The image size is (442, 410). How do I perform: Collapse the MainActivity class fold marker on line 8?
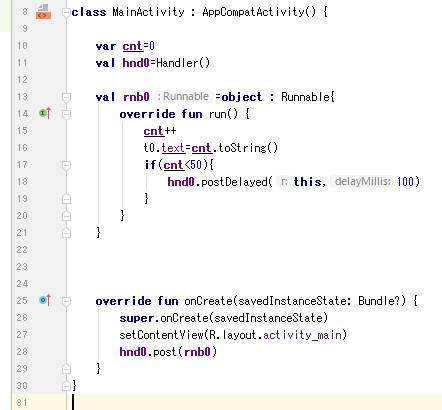pos(66,13)
